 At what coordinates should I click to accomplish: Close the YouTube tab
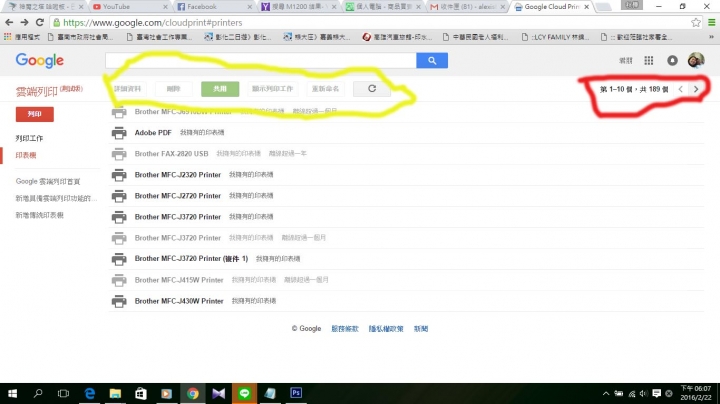(x=165, y=7)
